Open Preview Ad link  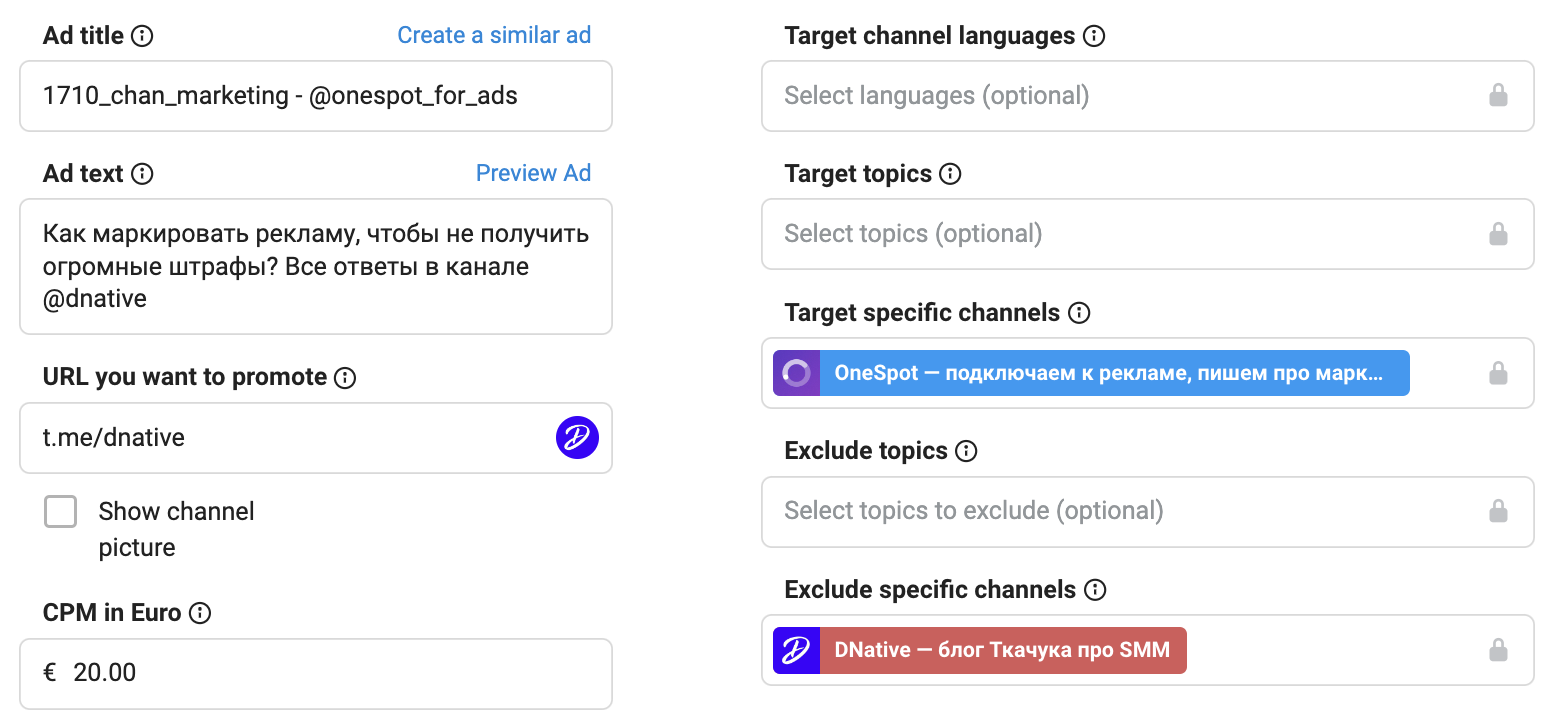[x=533, y=173]
